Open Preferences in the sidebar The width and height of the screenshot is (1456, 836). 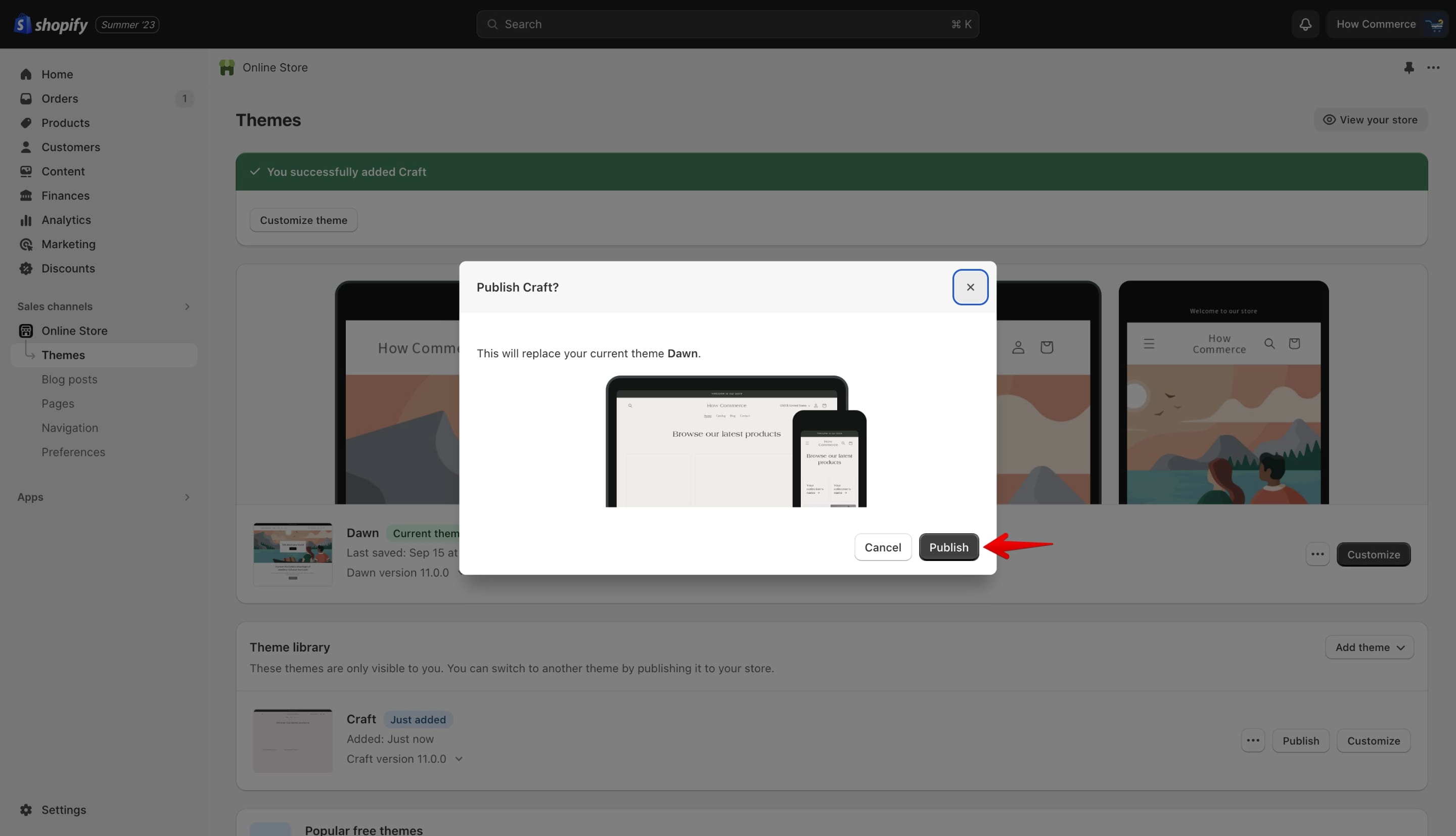[73, 452]
